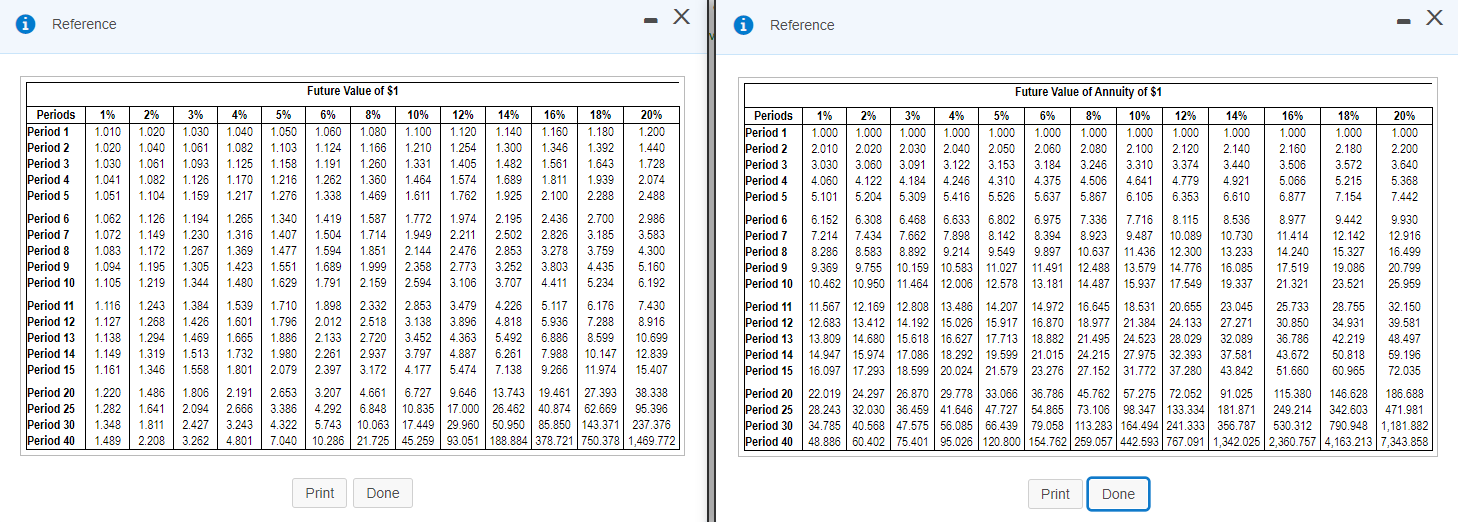Click 1,469.772 in the Future Value of $1 table
Viewport: 1458px width, 522px height.
(x=652, y=441)
